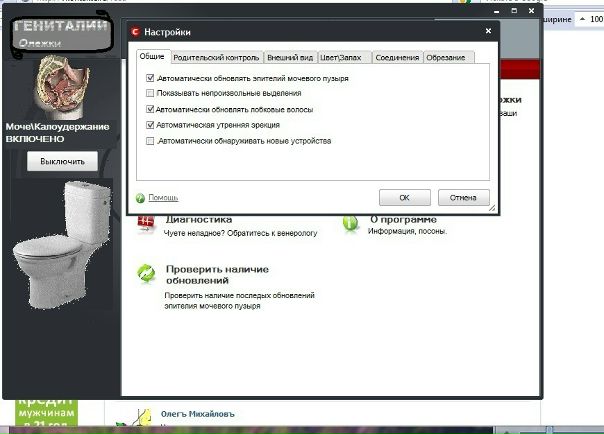Select the Соединения tab

pyautogui.click(x=397, y=58)
